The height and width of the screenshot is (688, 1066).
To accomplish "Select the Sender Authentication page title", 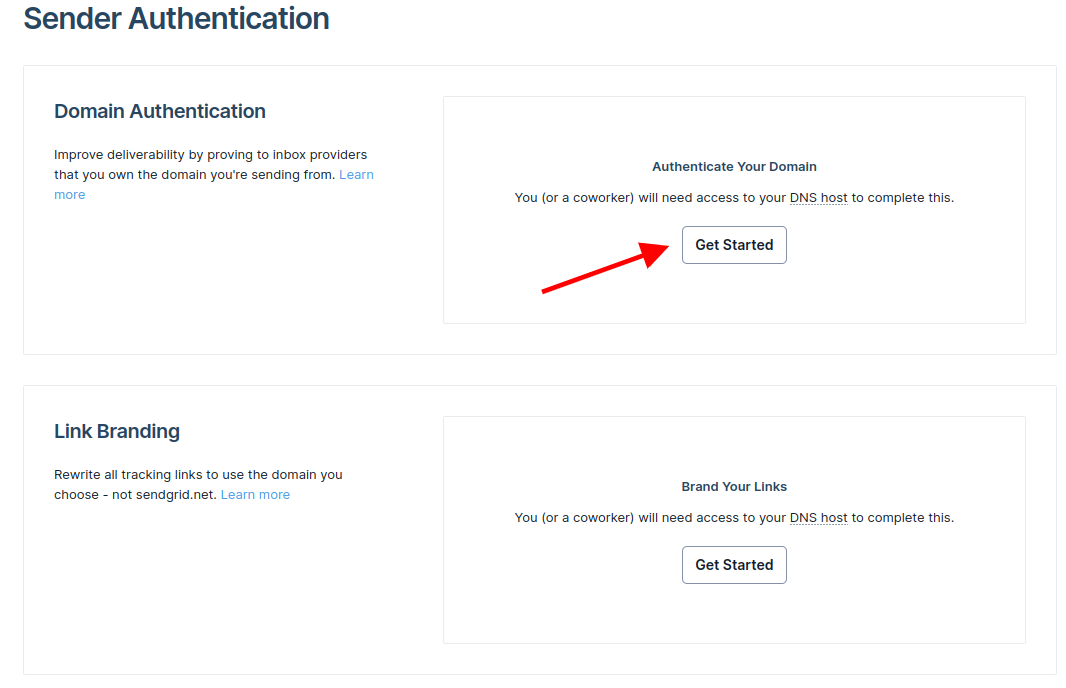I will click(176, 18).
